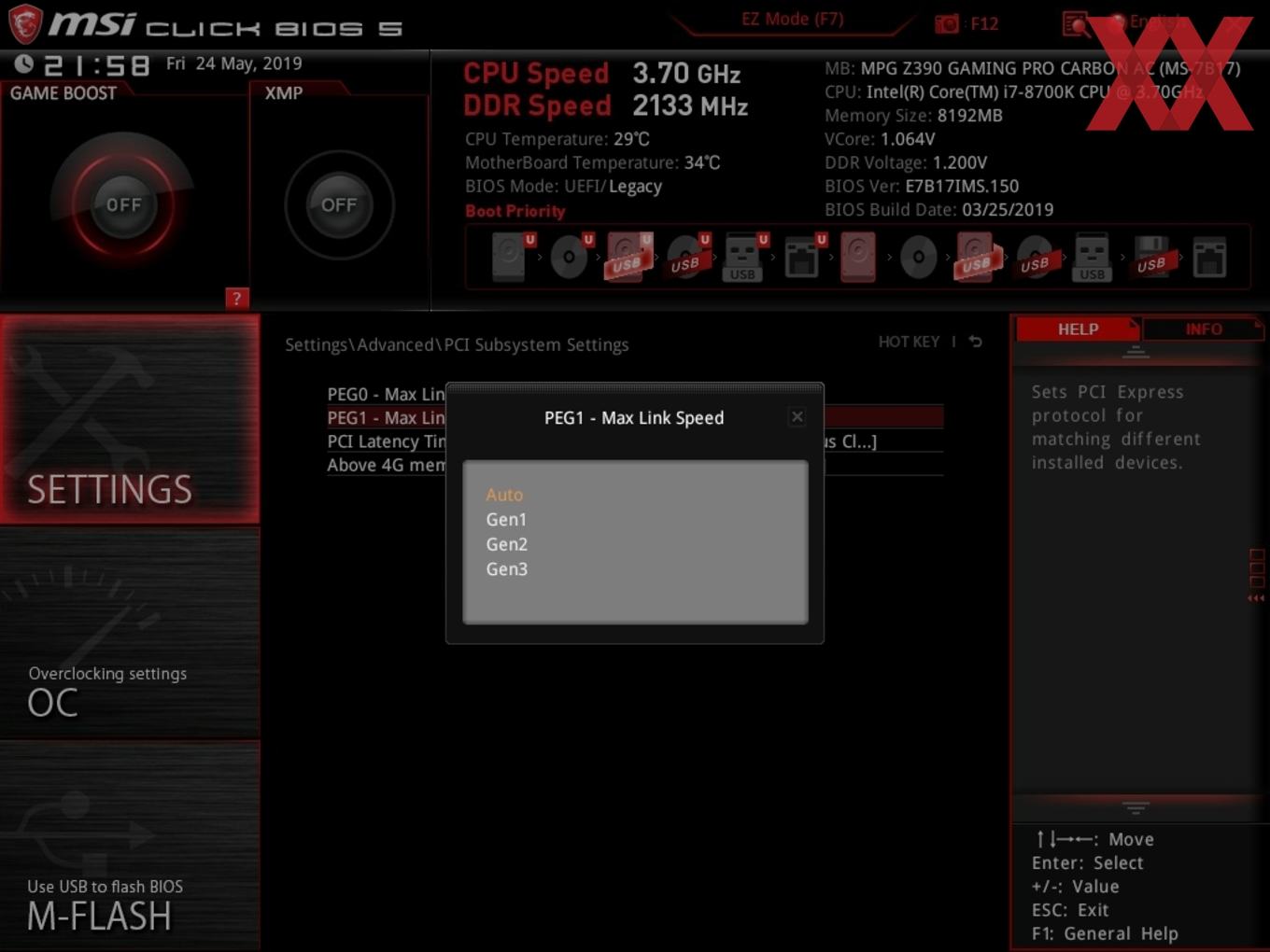This screenshot has height=952, width=1270.
Task: Open the SETTINGS section
Action: point(130,419)
